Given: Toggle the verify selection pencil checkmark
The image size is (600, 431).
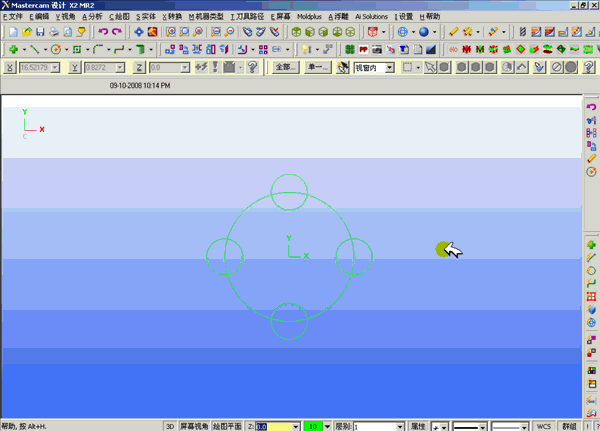Looking at the screenshot, I should coord(540,68).
